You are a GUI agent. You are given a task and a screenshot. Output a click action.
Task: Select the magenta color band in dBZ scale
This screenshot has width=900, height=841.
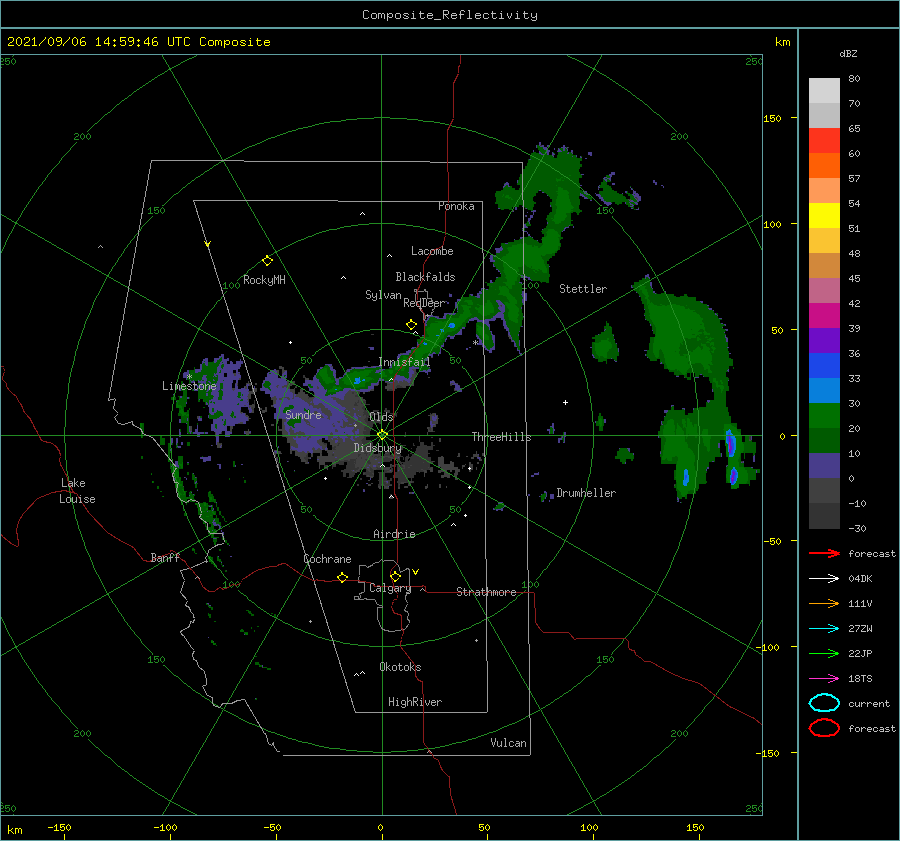[824, 316]
